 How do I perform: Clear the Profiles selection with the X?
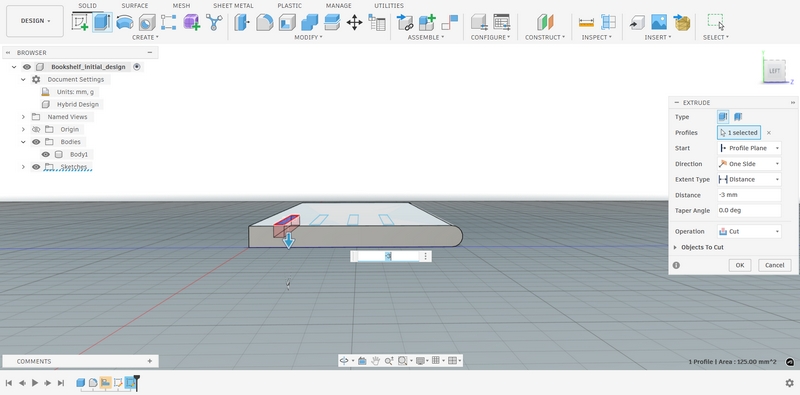coord(769,133)
